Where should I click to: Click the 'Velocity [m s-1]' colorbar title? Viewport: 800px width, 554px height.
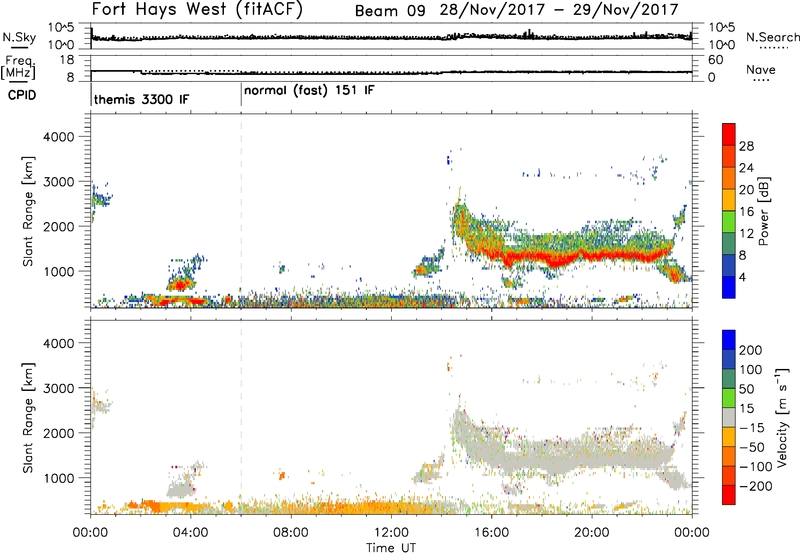[x=782, y=417]
